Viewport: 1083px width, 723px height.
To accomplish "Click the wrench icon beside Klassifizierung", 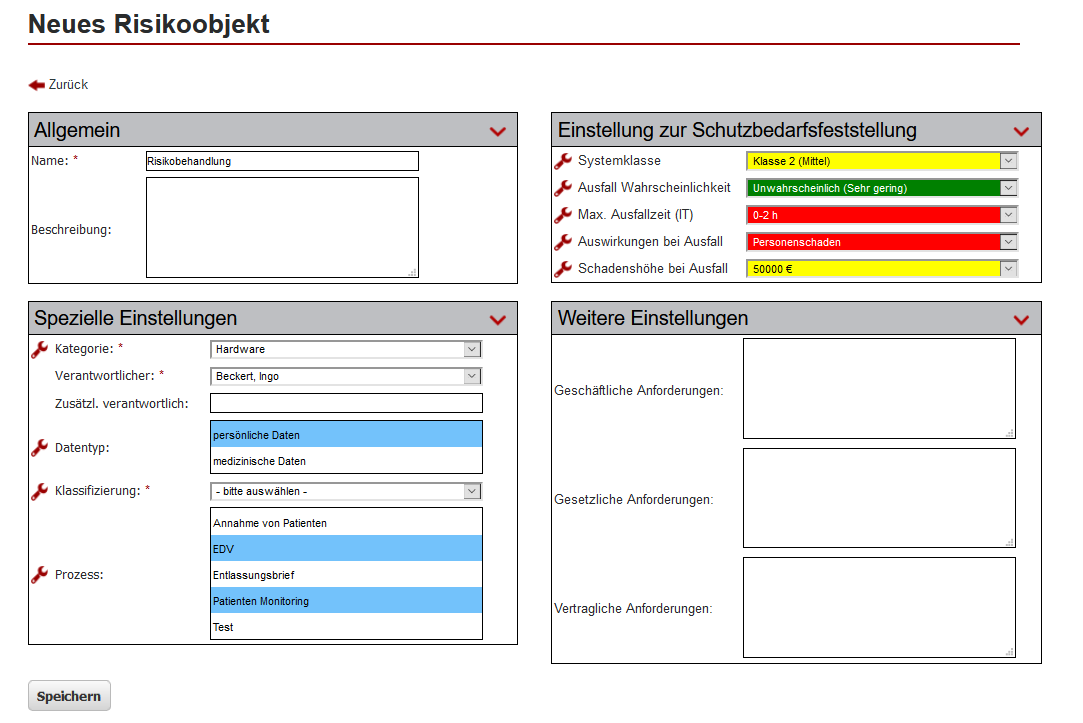I will pyautogui.click(x=37, y=491).
